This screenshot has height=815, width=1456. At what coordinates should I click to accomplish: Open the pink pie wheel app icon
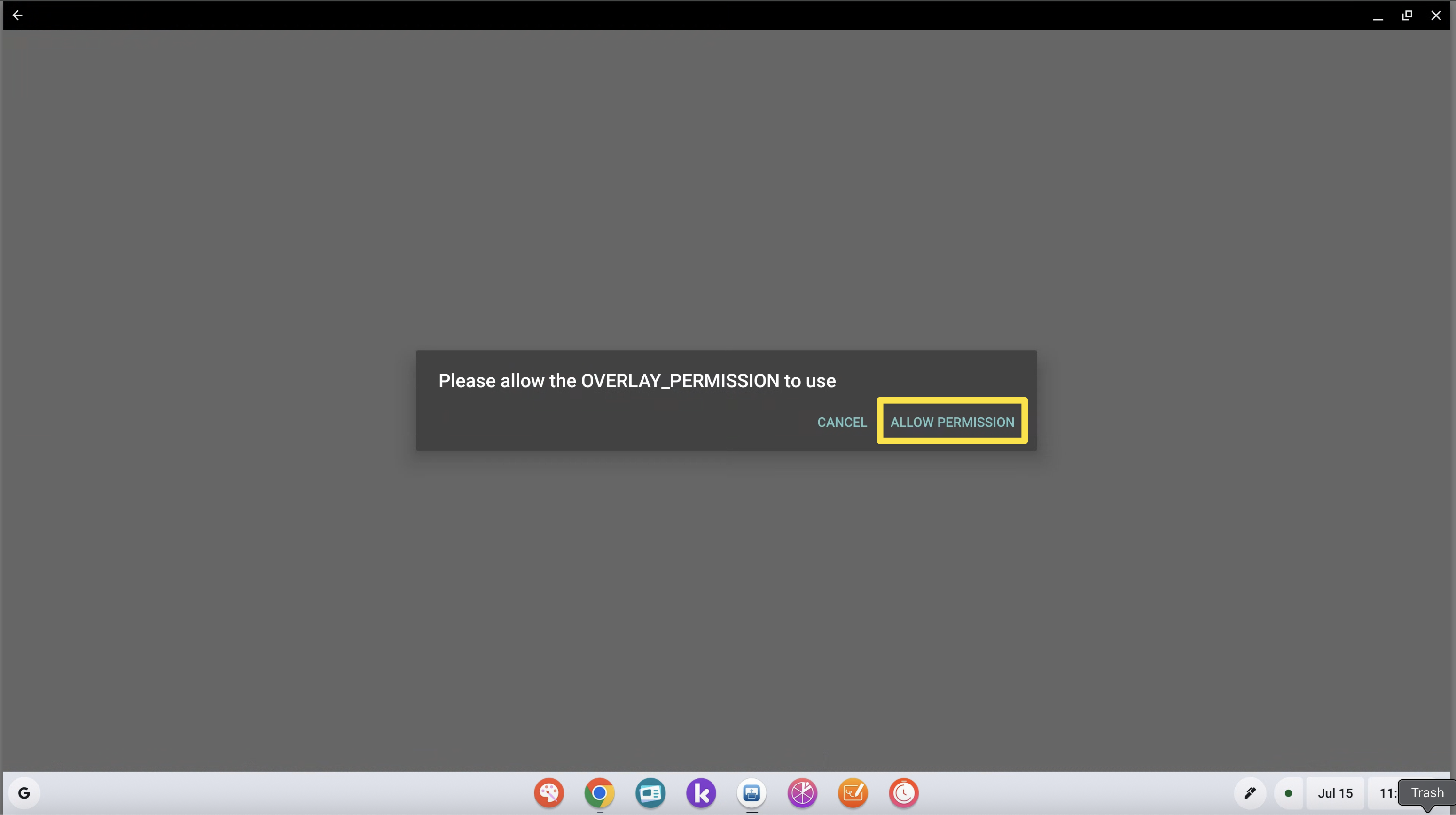click(x=802, y=793)
